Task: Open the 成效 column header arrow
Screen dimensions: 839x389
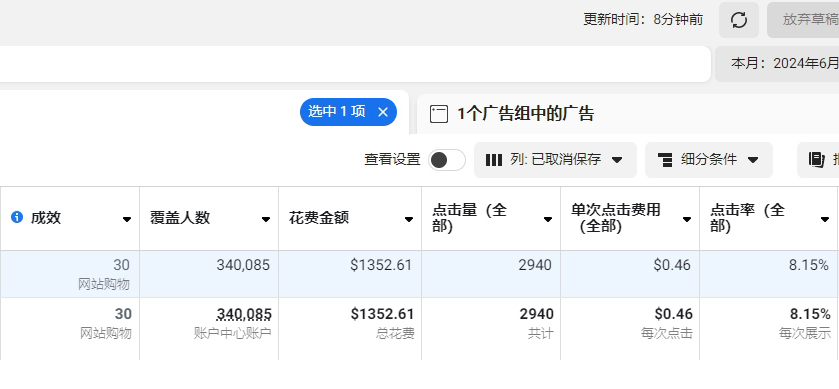Action: coord(127,219)
